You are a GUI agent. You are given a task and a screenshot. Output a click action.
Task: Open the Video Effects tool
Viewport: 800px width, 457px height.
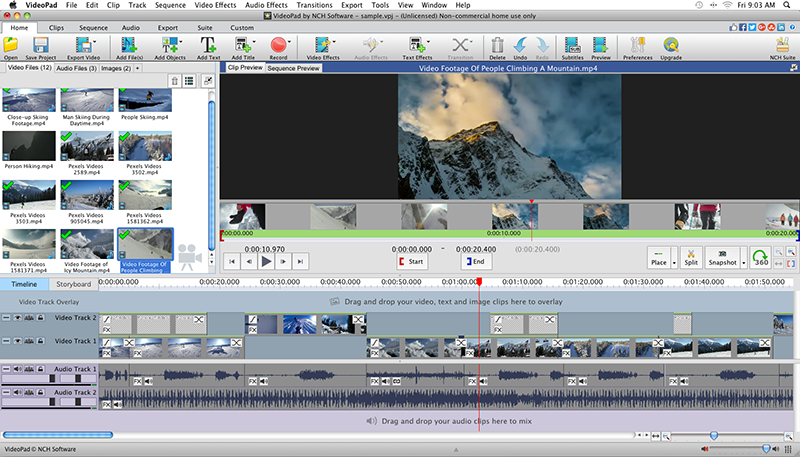[322, 45]
